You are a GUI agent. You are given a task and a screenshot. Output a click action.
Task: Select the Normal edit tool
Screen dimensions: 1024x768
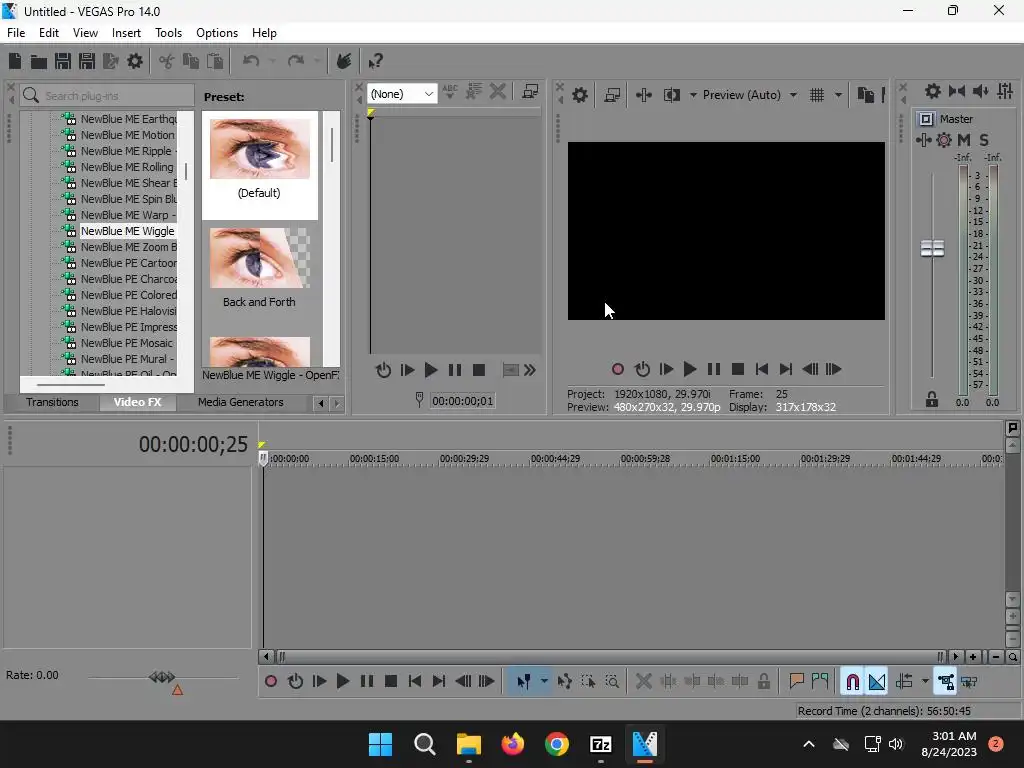pos(523,682)
